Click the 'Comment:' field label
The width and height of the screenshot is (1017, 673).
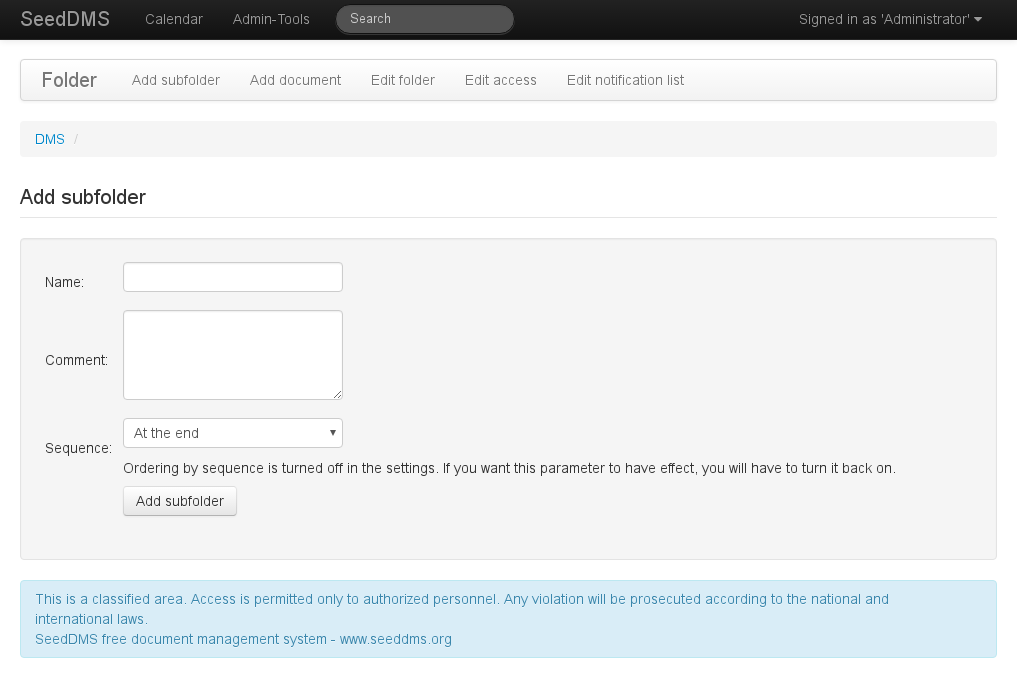76,360
